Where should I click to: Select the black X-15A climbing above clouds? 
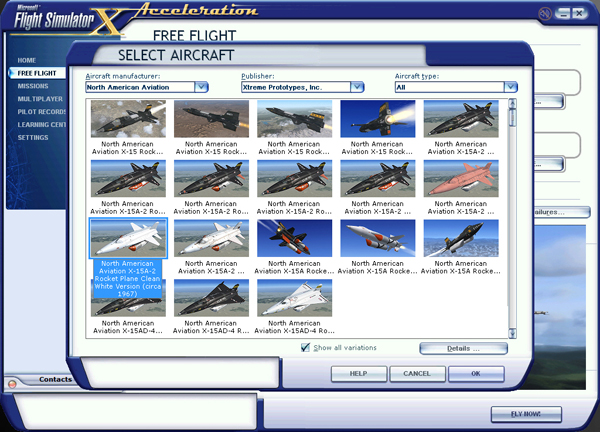[461, 238]
